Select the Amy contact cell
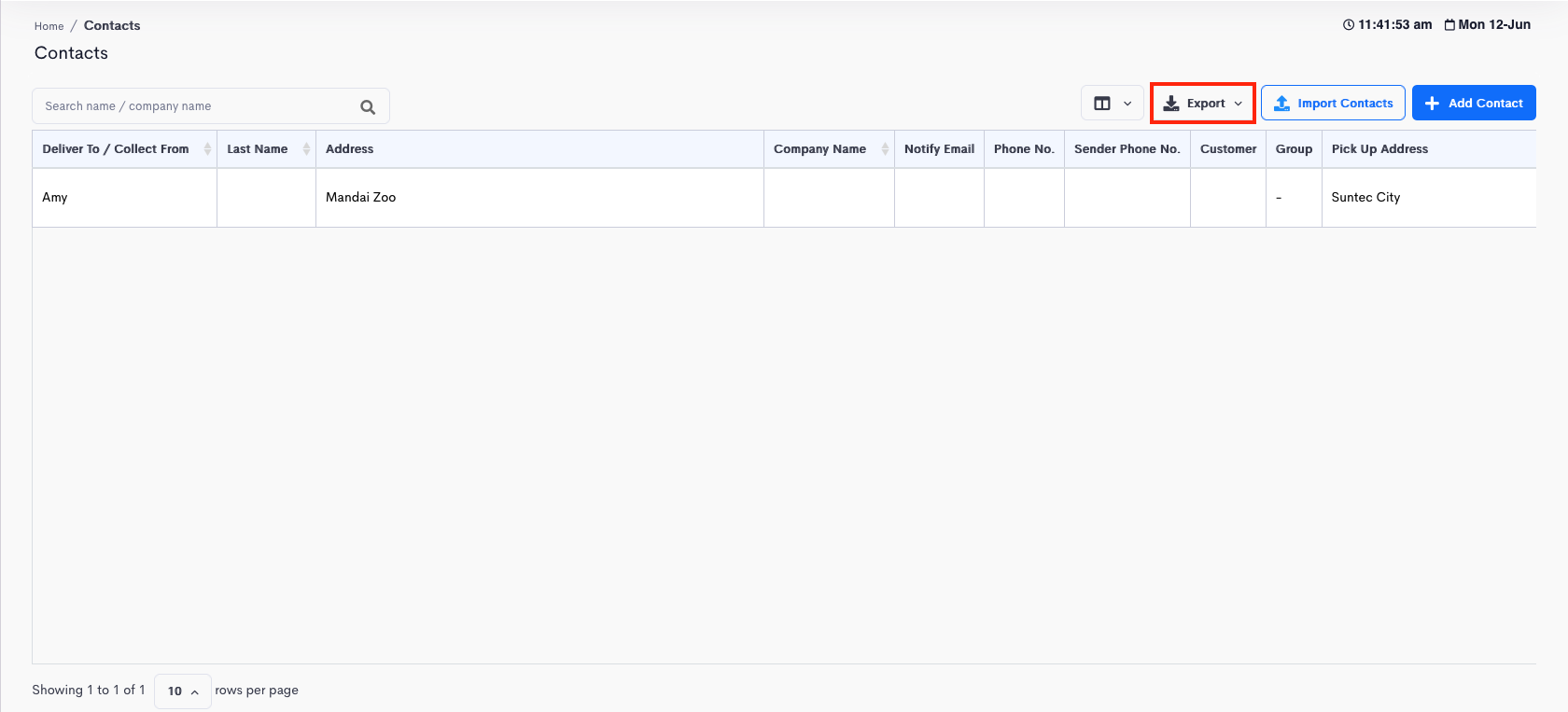 pos(125,198)
